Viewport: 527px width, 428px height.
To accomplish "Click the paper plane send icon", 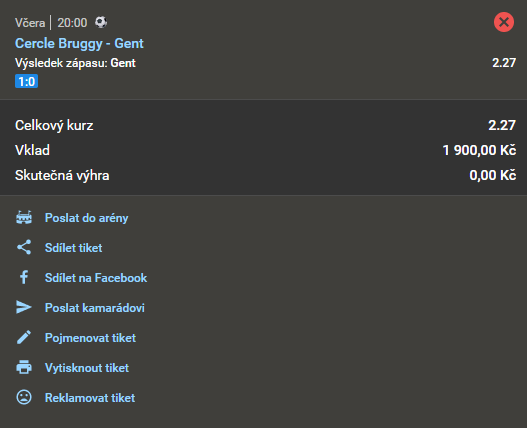I will (x=24, y=307).
